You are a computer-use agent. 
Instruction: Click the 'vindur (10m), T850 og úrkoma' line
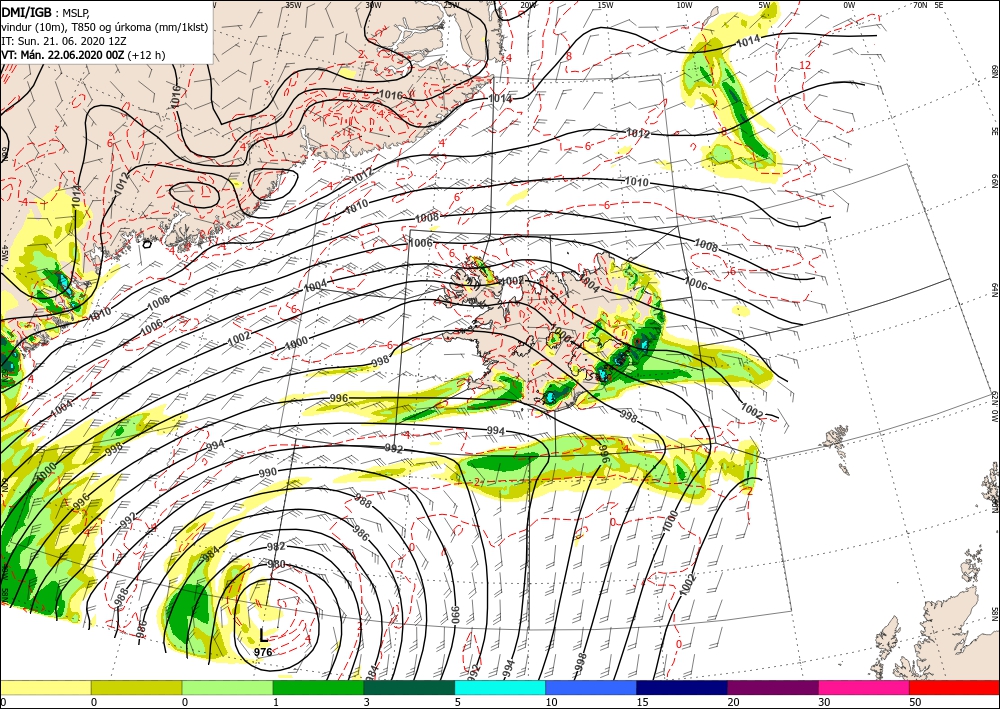tap(105, 27)
